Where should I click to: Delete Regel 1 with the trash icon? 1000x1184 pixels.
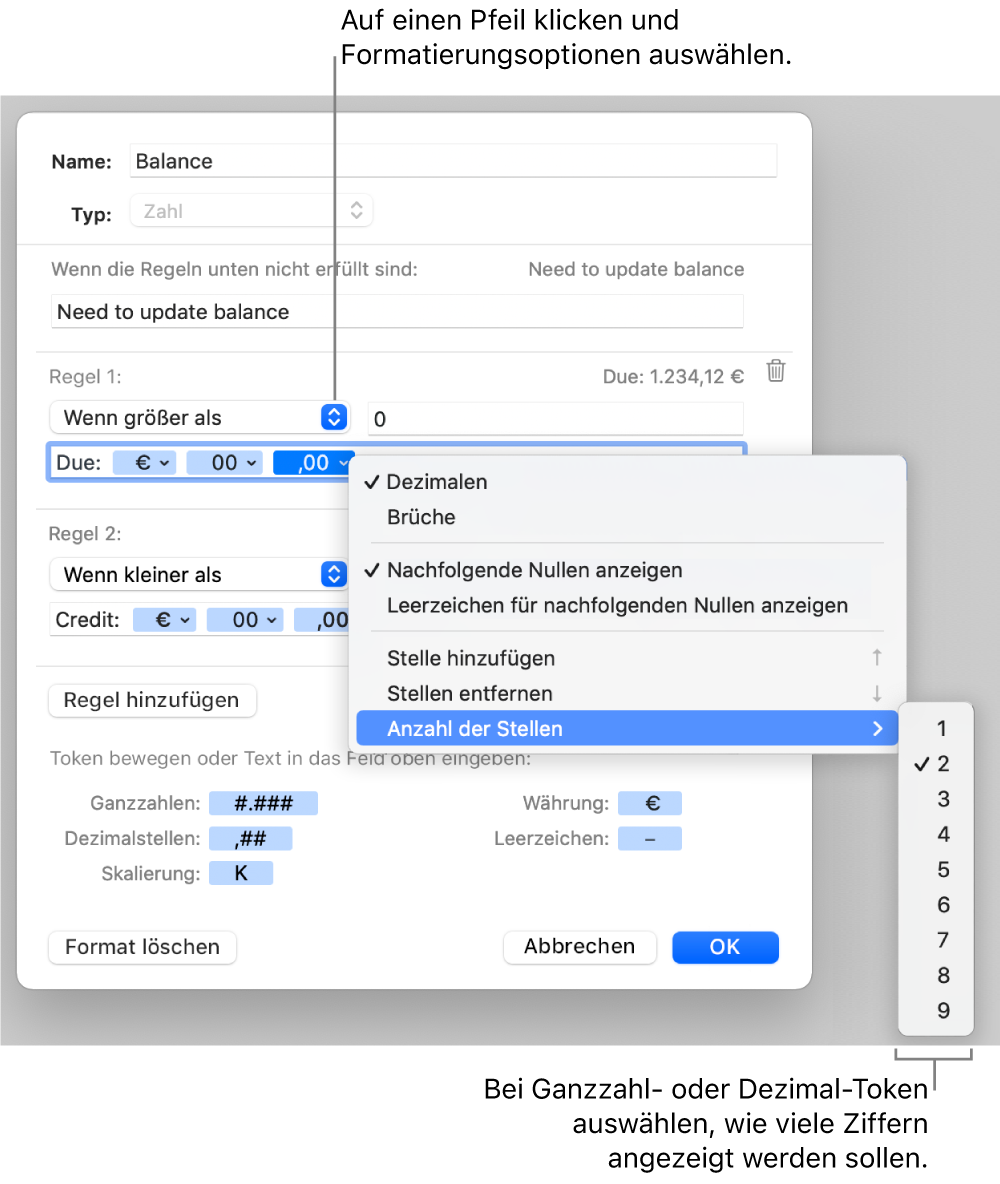pyautogui.click(x=776, y=371)
